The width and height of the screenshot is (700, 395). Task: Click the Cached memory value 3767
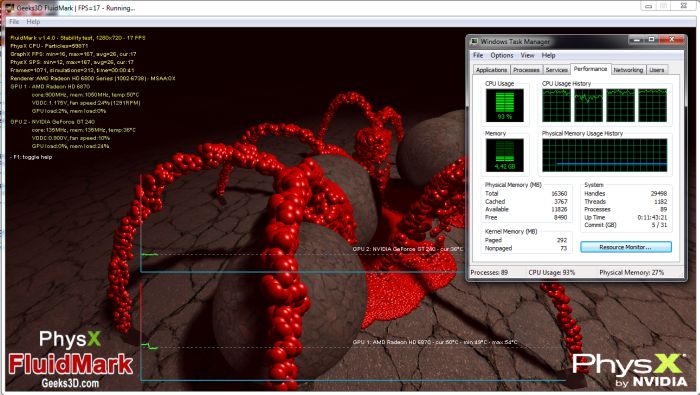tap(561, 201)
